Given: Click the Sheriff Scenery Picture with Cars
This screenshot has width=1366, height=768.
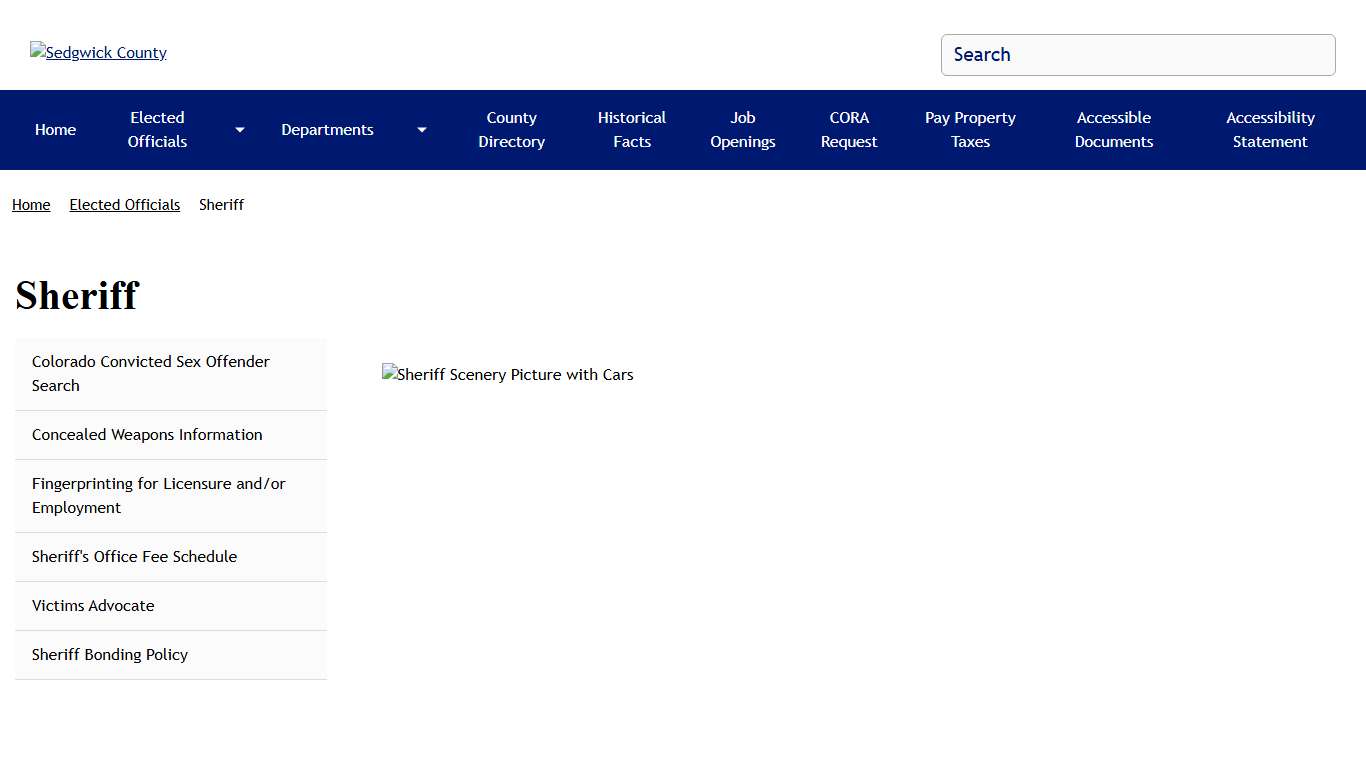Looking at the screenshot, I should click(508, 375).
